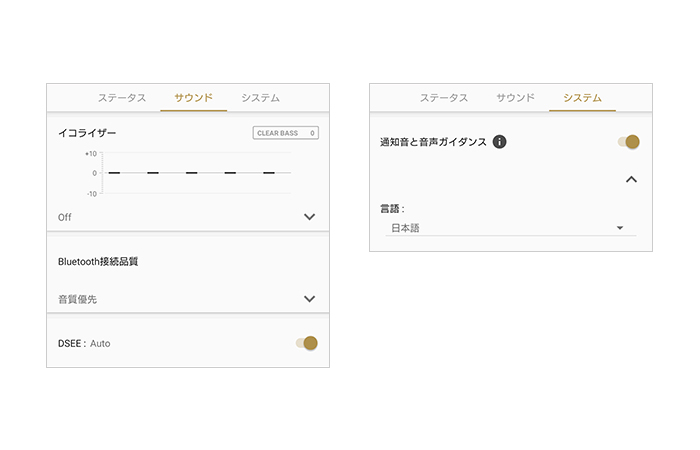
Task: Click the 音質優先 connection quality setting
Action: (78, 299)
